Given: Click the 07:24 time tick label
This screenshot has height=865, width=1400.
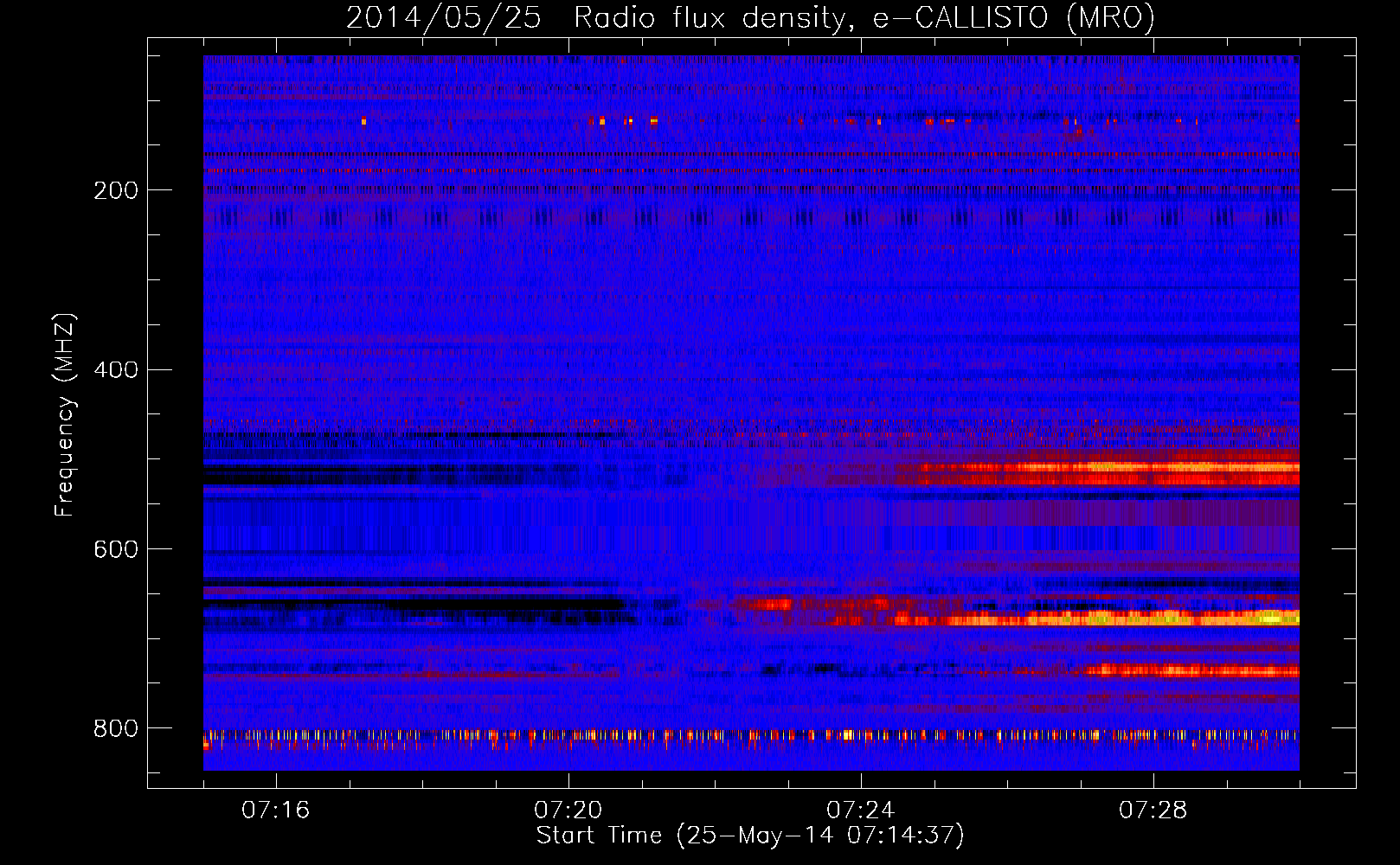Looking at the screenshot, I should coord(860,811).
